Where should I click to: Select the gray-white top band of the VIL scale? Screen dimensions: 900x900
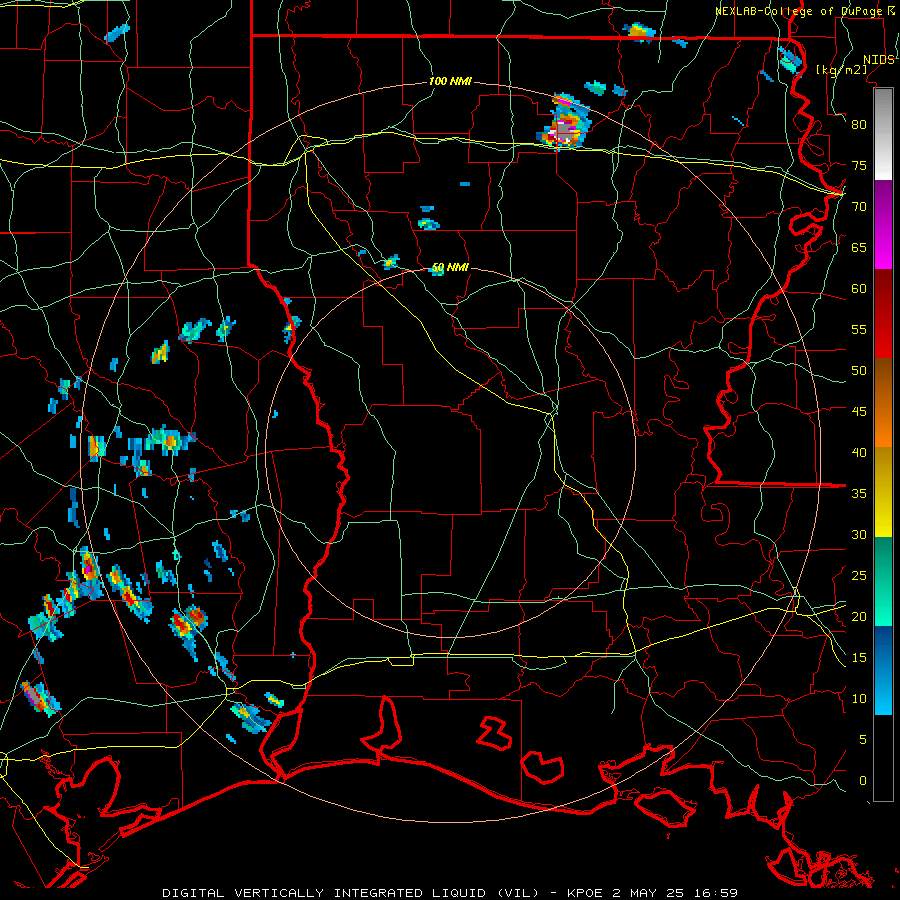pos(883,134)
